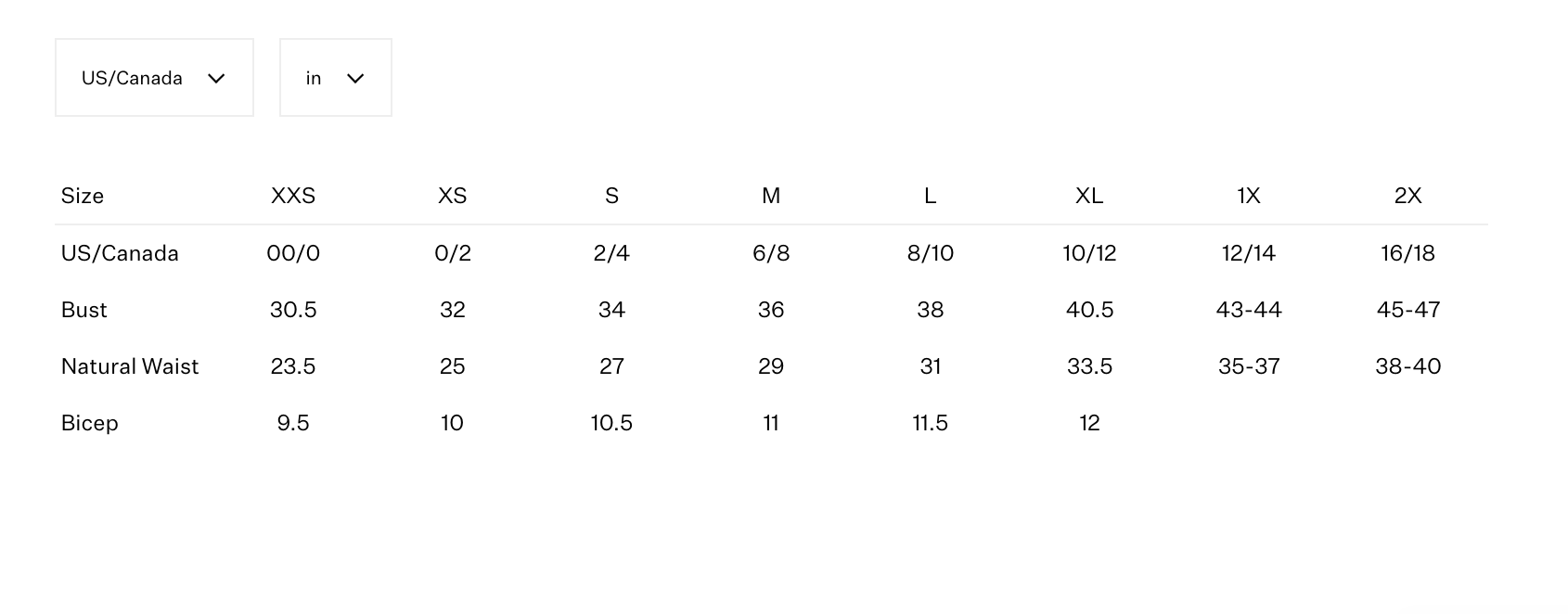Click the chevron arrow beside 'in' unit
This screenshot has height=614, width=1568.
(x=355, y=79)
